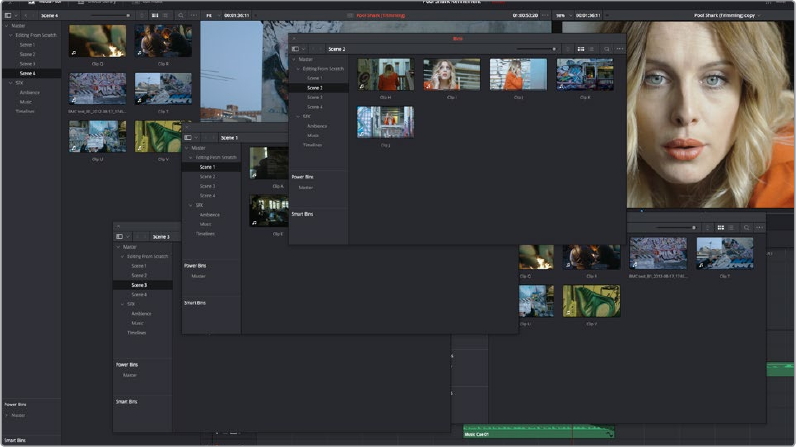The image size is (796, 447).
Task: Close the Scene 2 floating bin window
Action: pyautogui.click(x=294, y=39)
